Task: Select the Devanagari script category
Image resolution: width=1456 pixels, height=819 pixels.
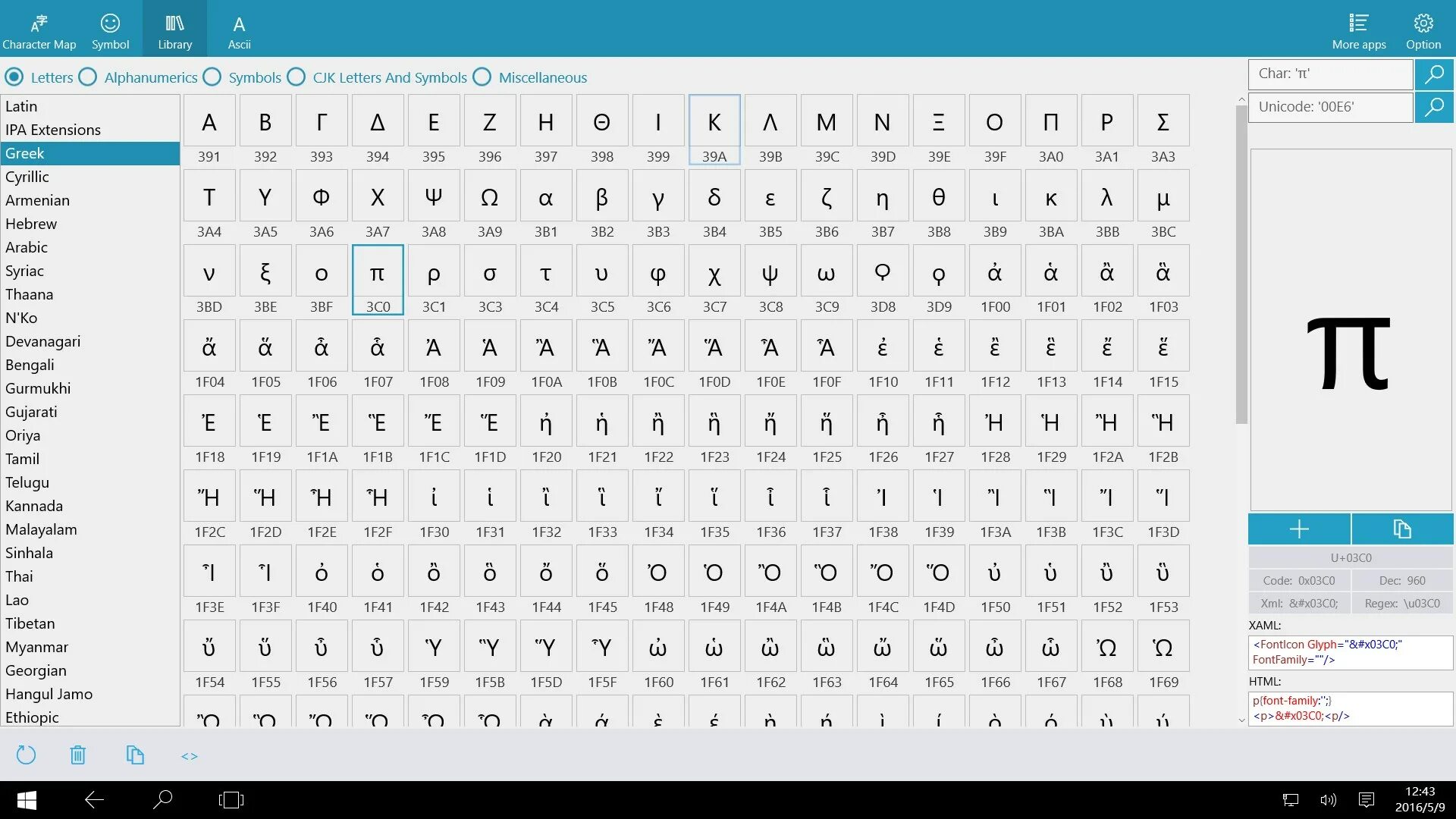Action: click(x=40, y=341)
